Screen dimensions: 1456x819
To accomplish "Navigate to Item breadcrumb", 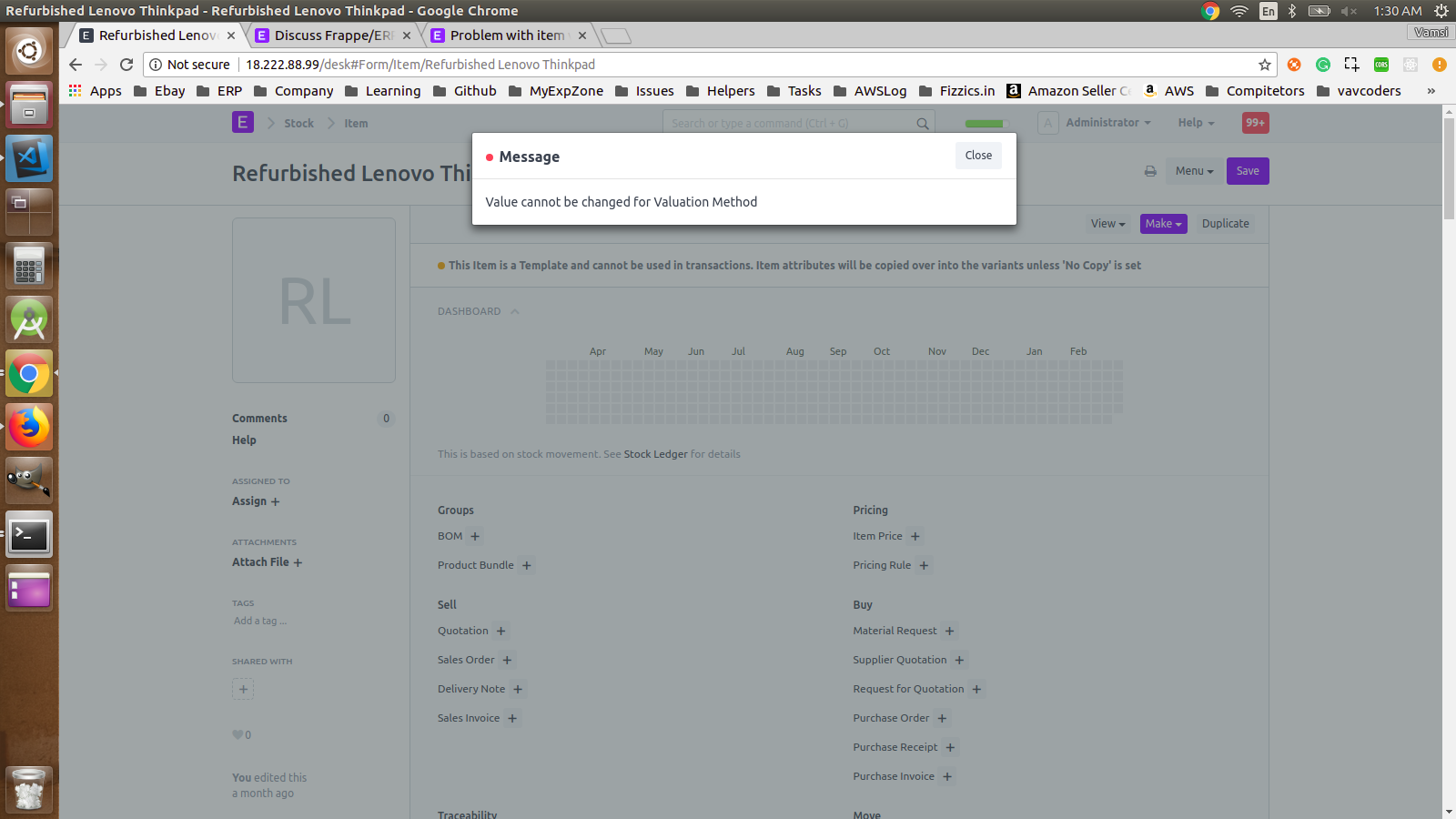I will [356, 124].
